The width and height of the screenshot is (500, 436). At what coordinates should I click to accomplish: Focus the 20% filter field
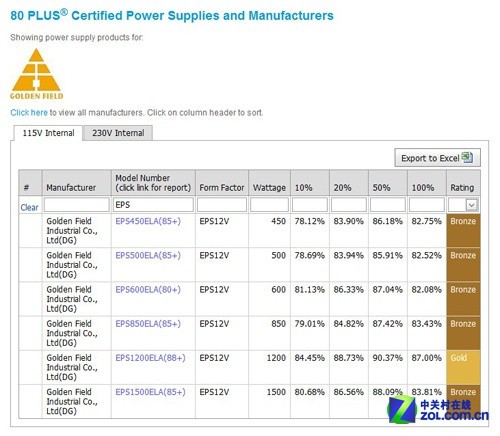(349, 205)
